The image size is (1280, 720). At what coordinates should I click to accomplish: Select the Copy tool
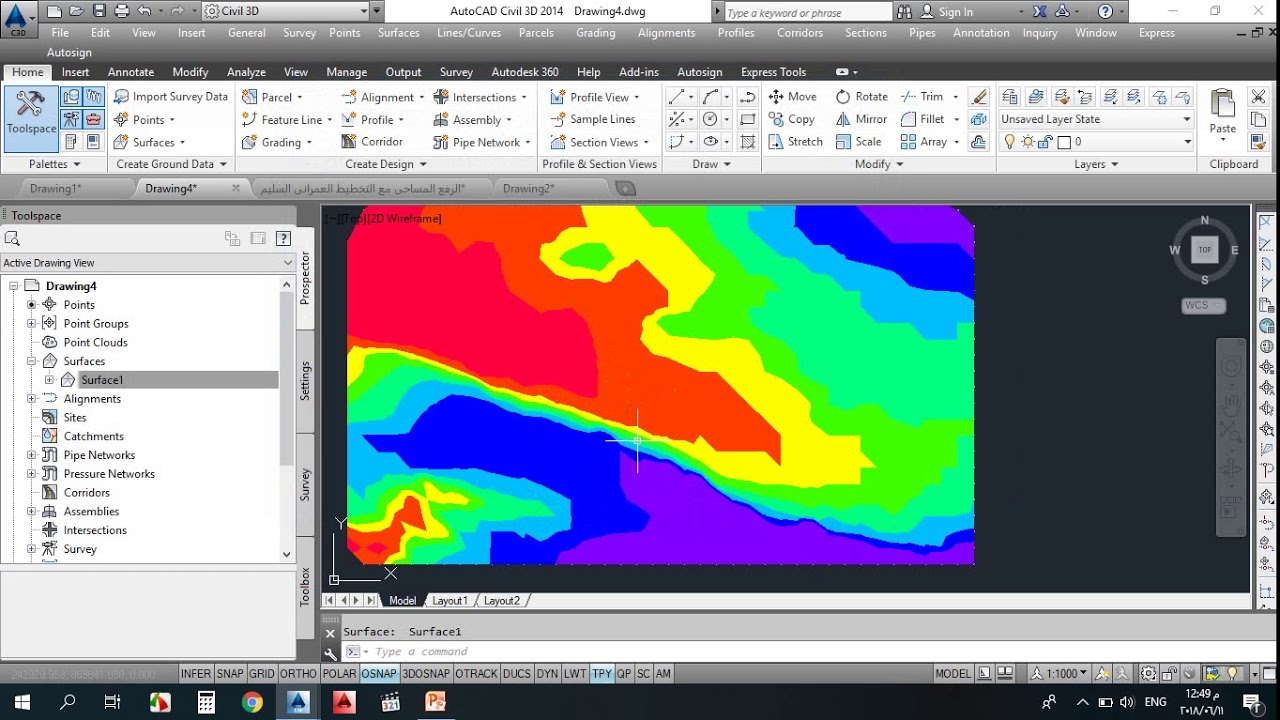point(791,119)
